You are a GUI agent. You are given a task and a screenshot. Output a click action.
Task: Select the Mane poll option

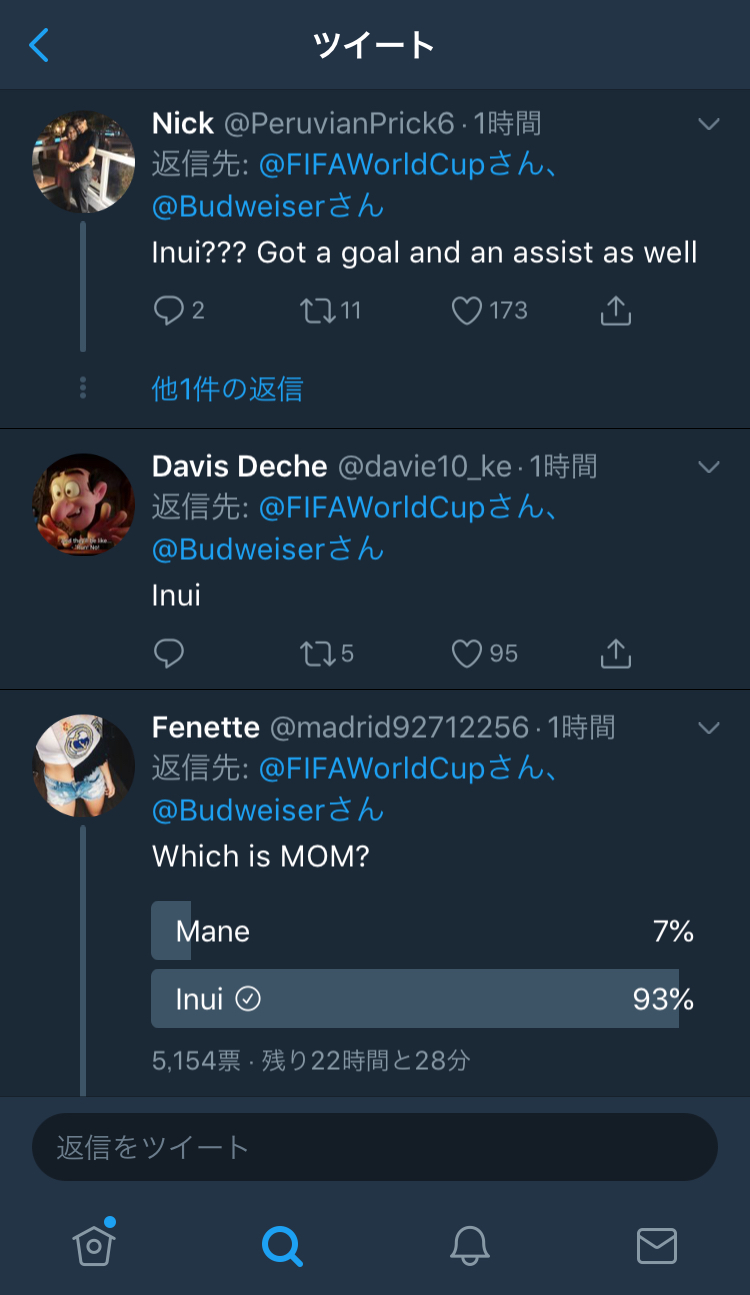point(415,931)
